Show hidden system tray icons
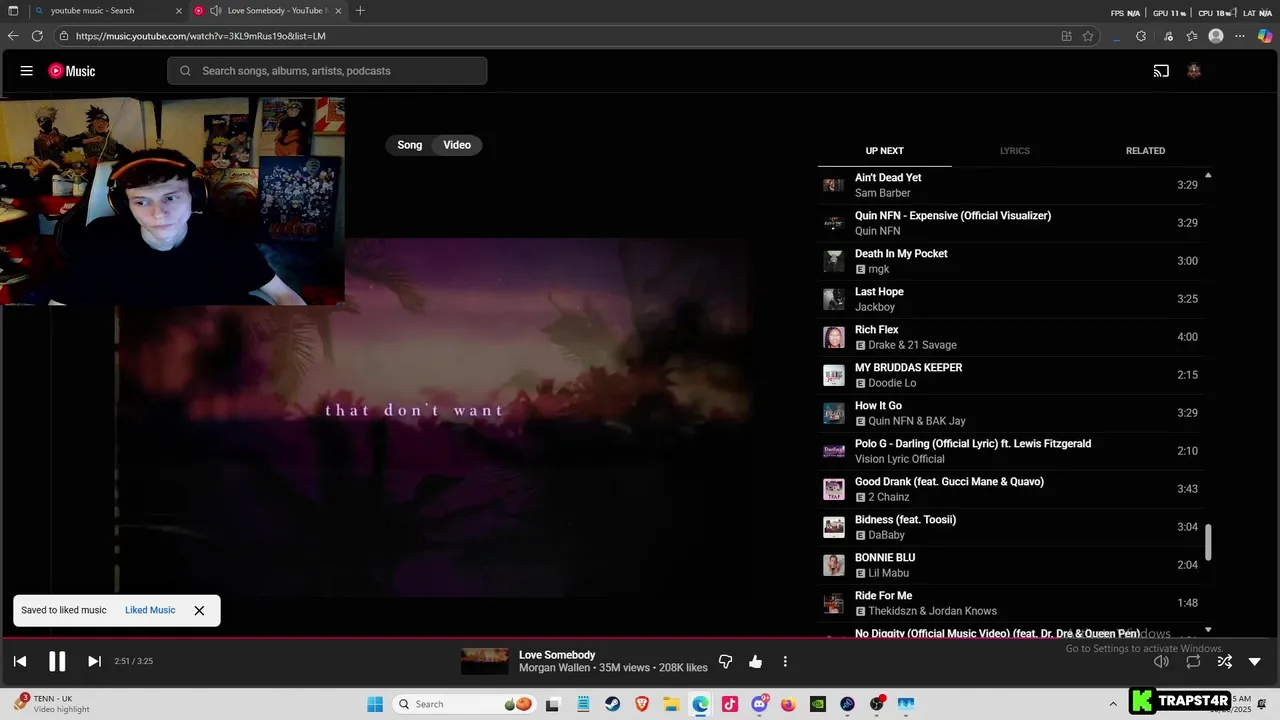This screenshot has height=720, width=1280. pyautogui.click(x=1113, y=704)
